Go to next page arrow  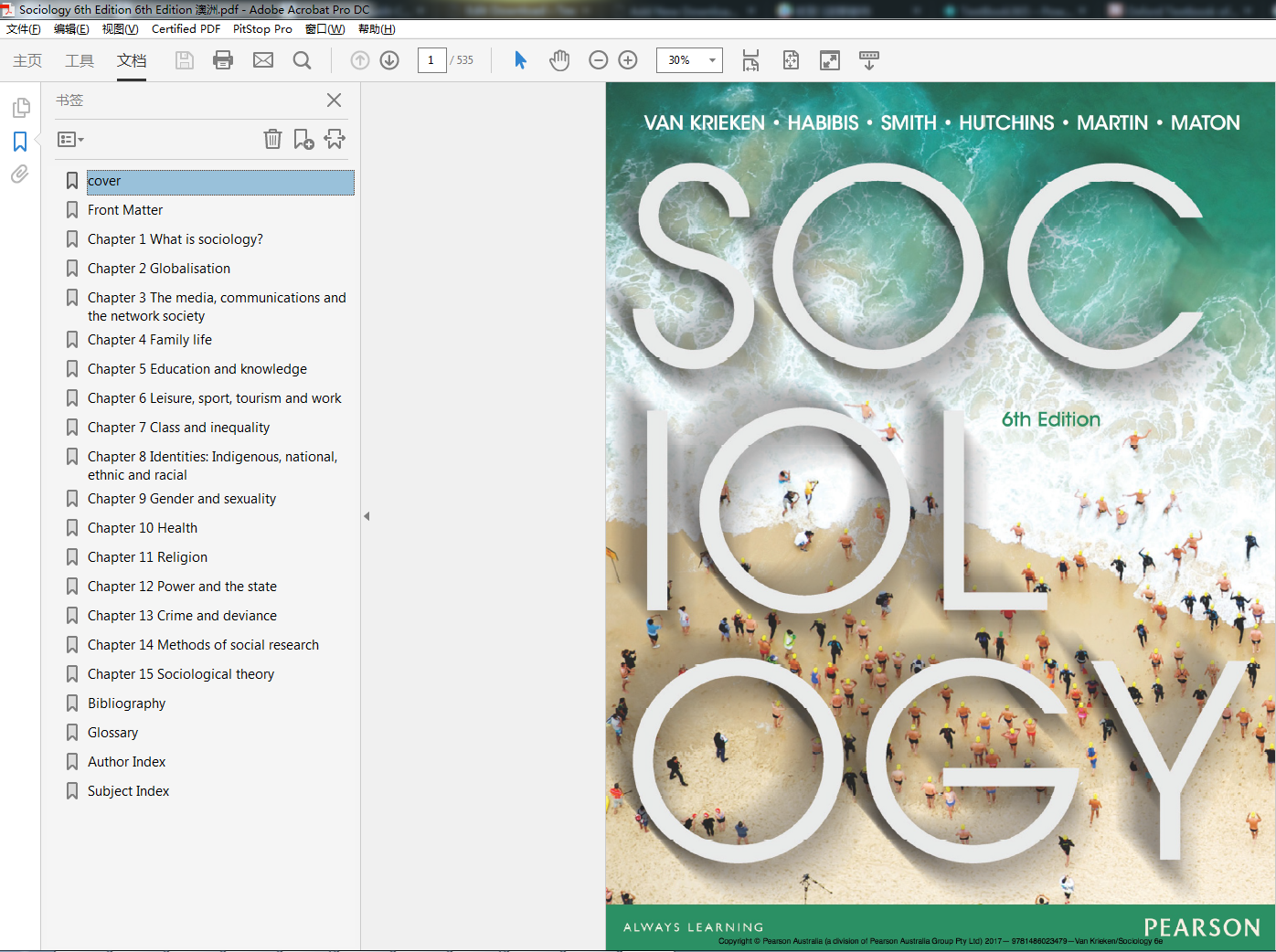tap(389, 60)
